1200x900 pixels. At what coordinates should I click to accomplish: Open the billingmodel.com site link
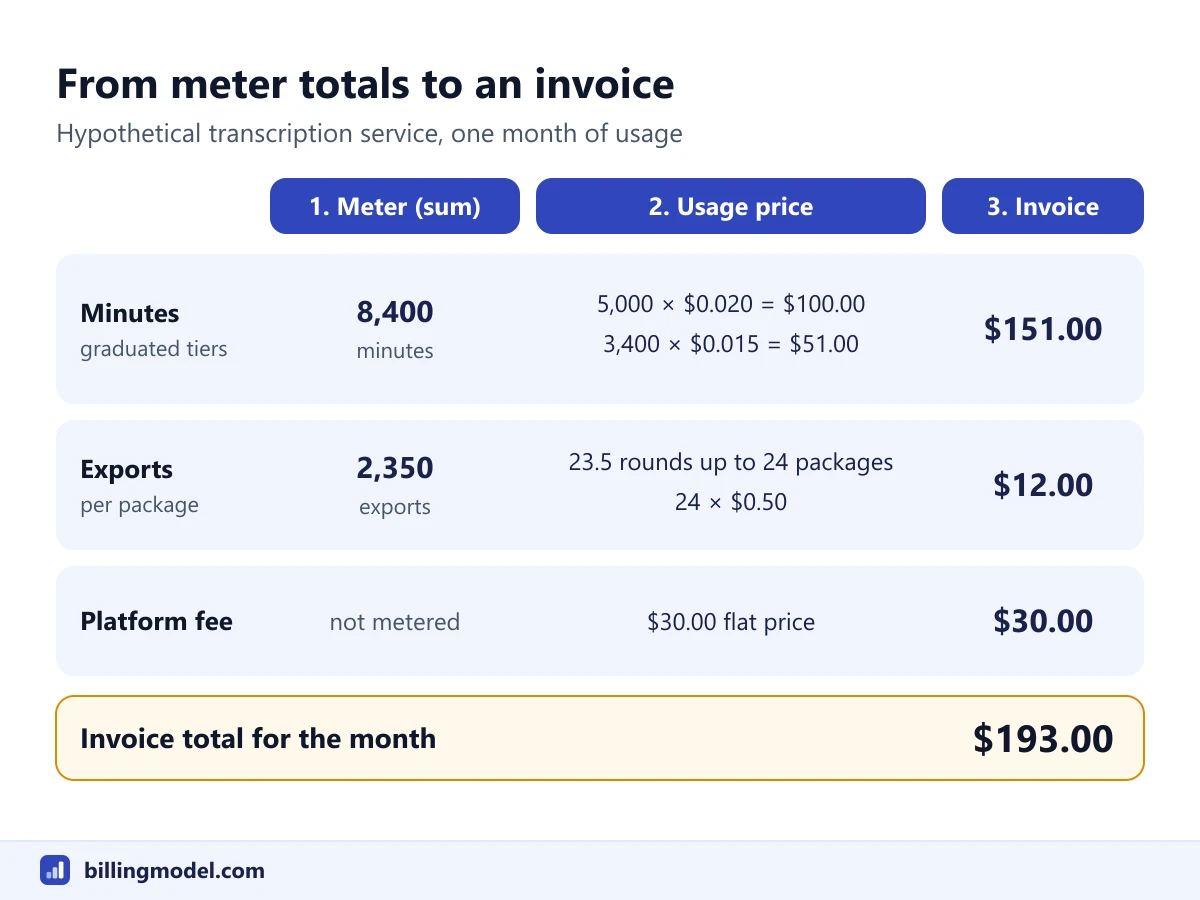coord(175,870)
